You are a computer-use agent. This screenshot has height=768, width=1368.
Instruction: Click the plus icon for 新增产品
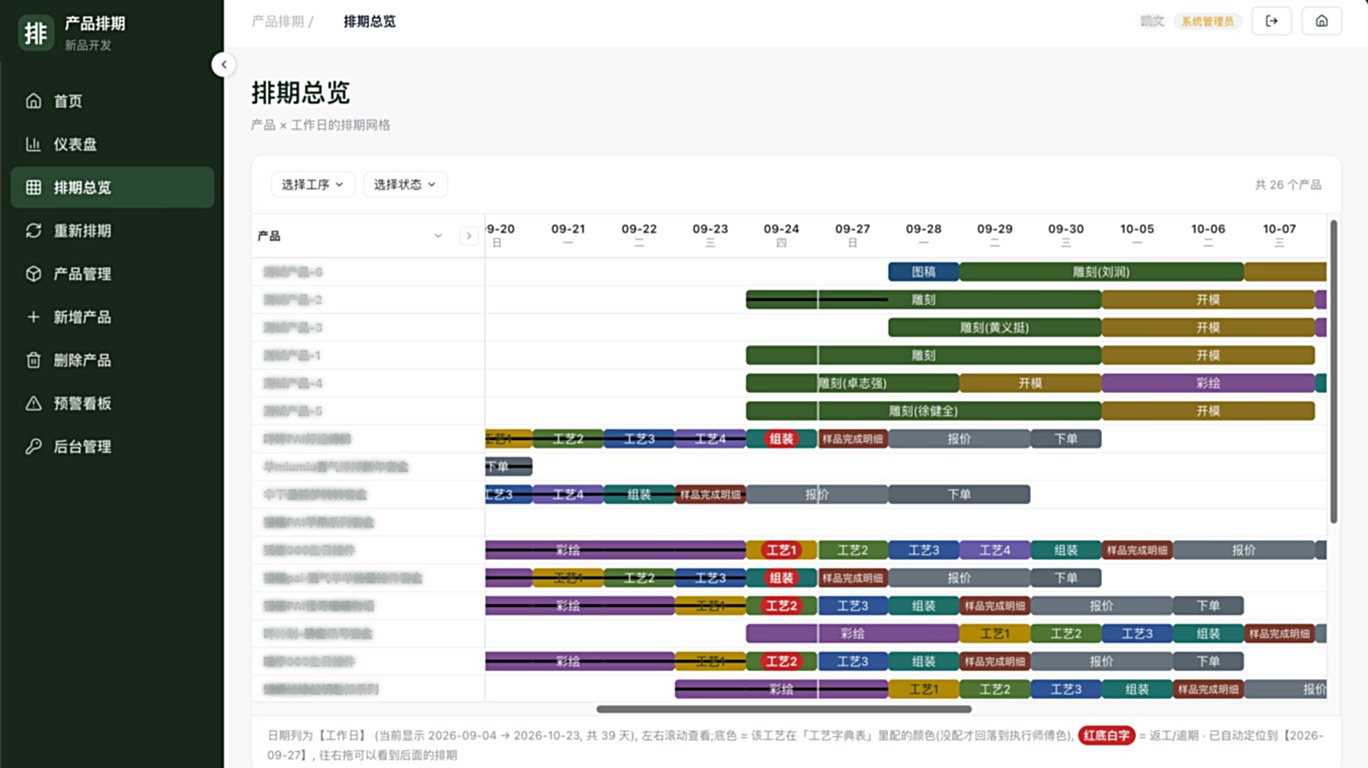click(34, 317)
